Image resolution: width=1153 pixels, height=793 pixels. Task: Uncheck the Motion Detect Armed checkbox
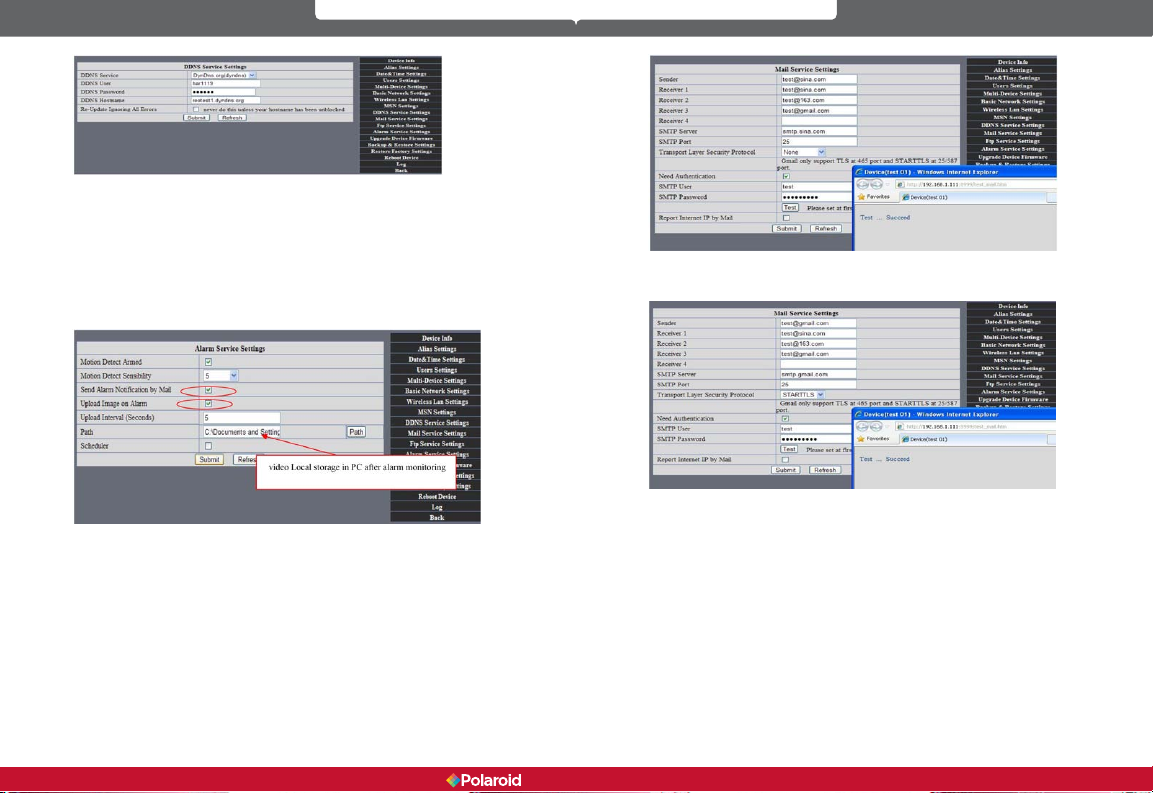click(208, 362)
